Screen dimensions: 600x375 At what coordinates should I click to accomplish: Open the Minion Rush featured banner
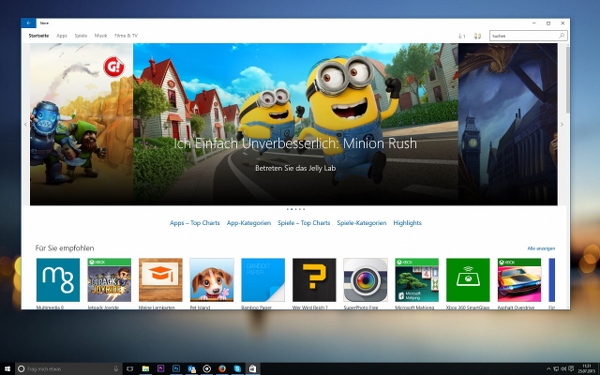point(295,124)
